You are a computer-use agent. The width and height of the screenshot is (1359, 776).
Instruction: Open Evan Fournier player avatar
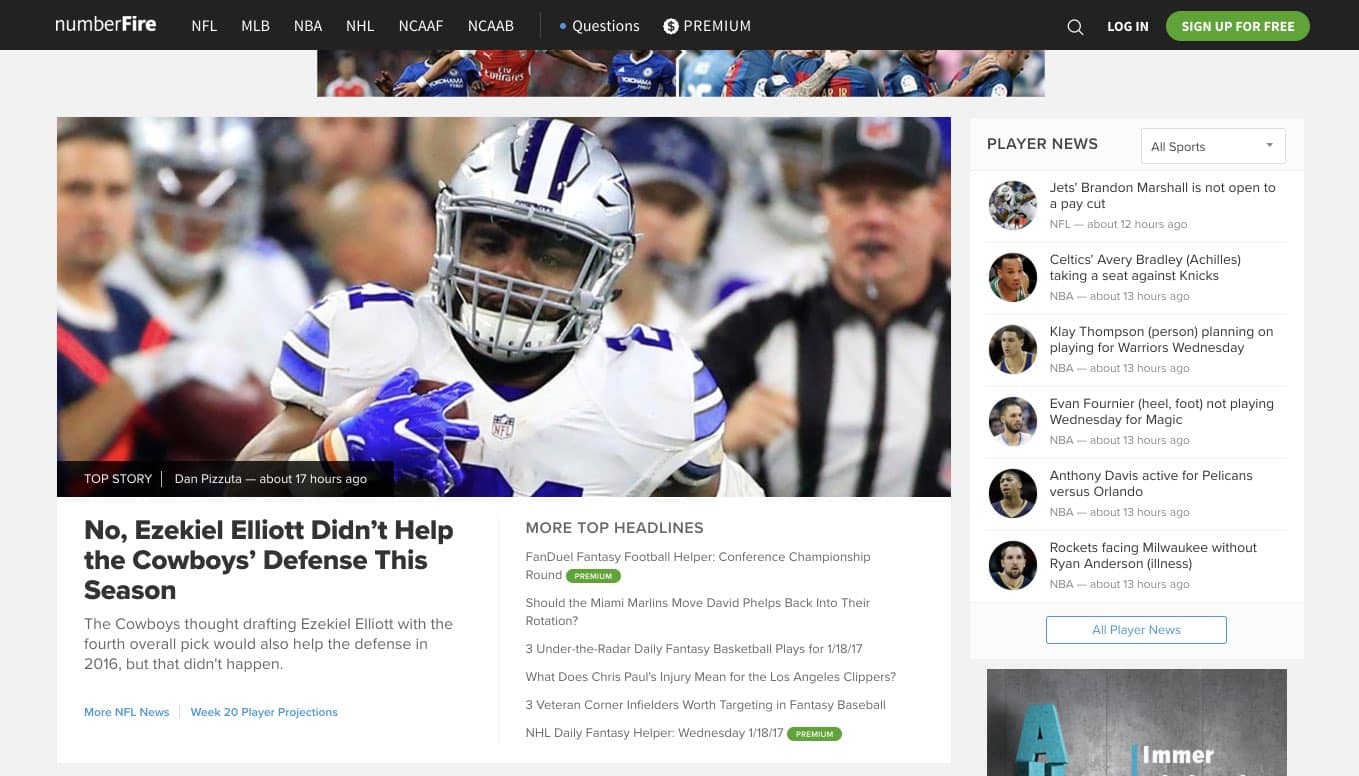click(x=1013, y=421)
